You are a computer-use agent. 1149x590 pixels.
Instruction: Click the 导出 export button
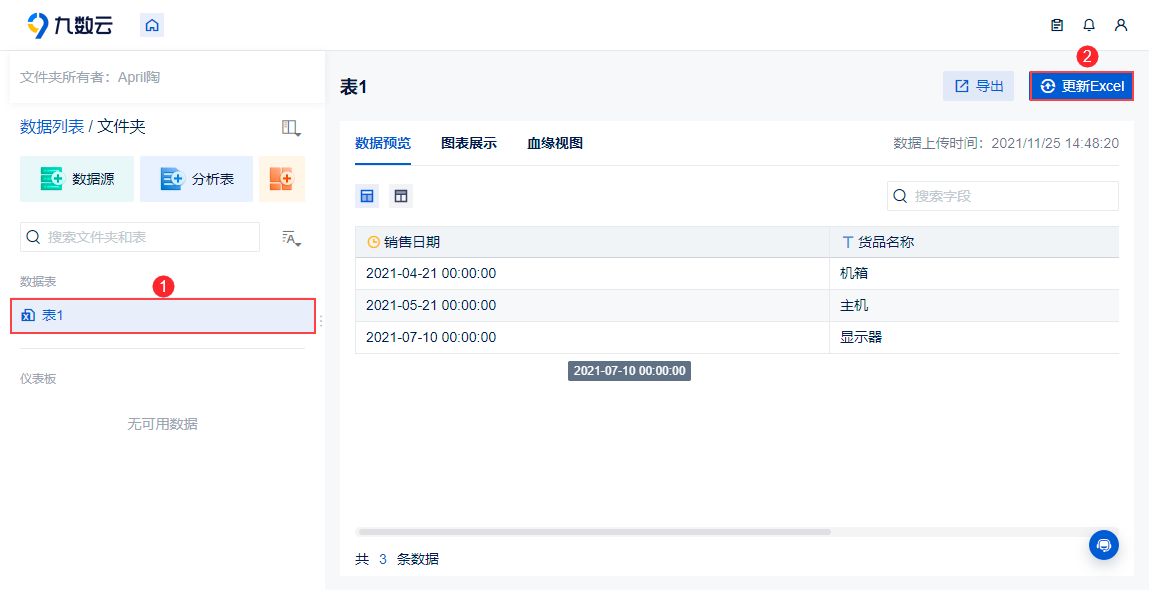point(978,86)
